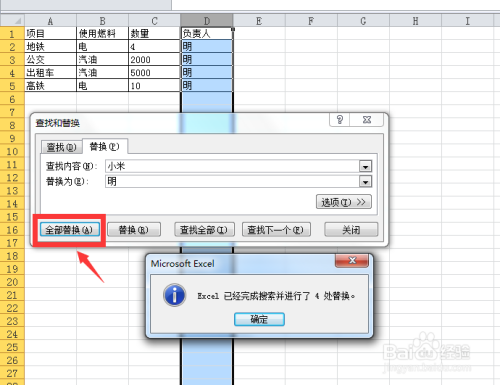Image resolution: width=500 pixels, height=385 pixels.
Task: Select row 25 header
Action: (12, 347)
